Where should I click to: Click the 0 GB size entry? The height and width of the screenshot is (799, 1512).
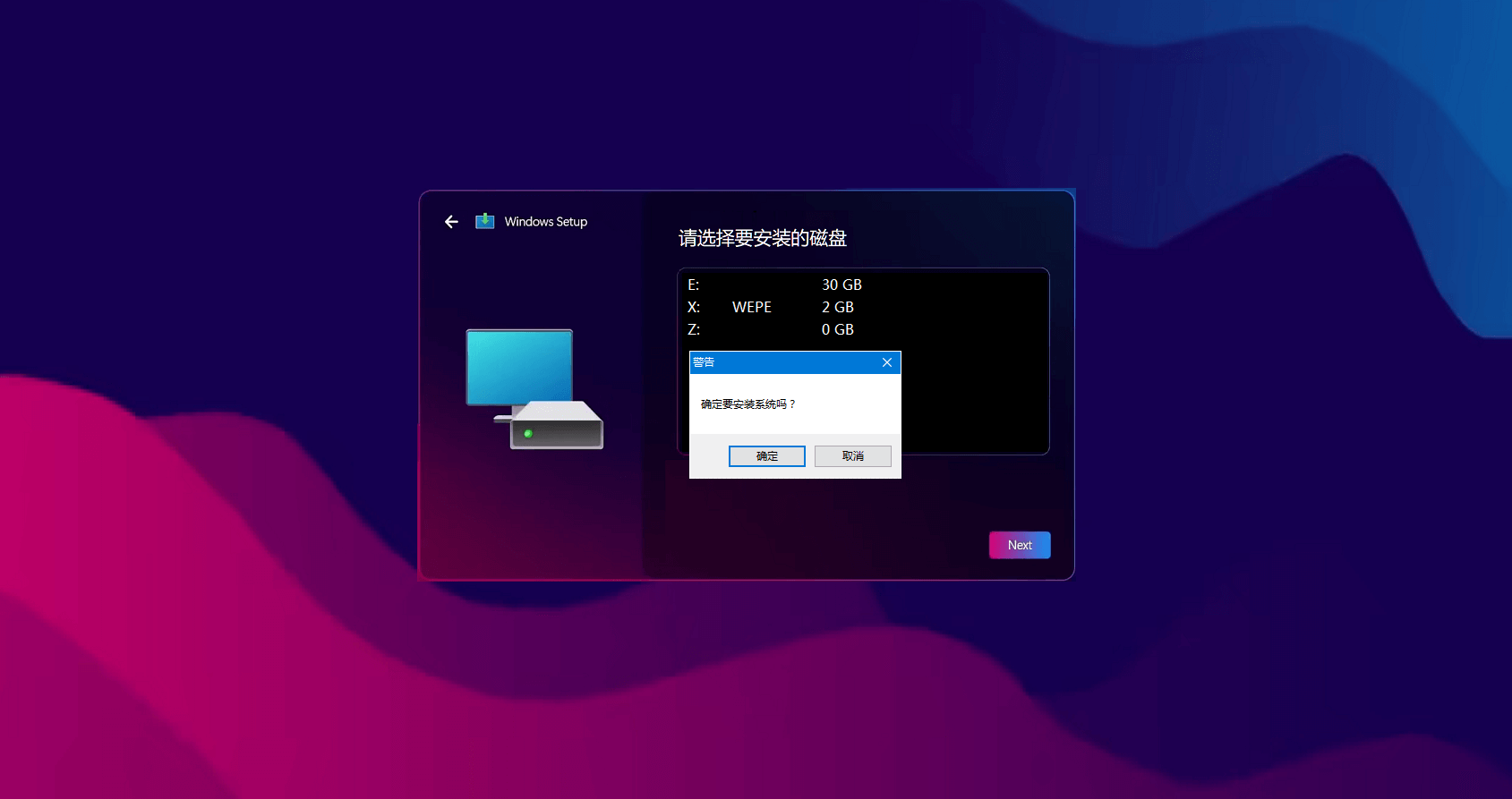[x=837, y=329]
